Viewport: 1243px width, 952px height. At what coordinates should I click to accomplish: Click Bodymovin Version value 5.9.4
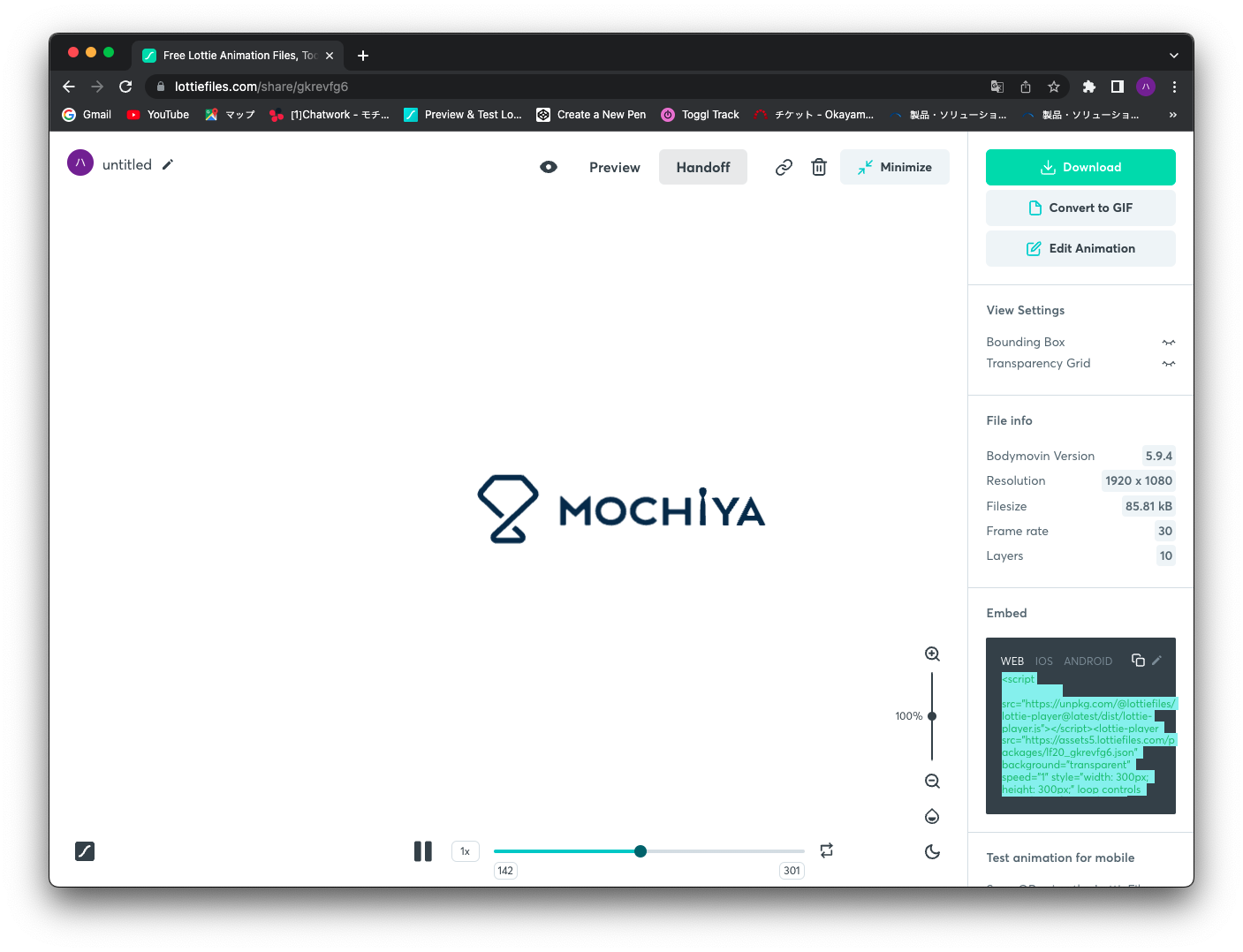[1159, 456]
